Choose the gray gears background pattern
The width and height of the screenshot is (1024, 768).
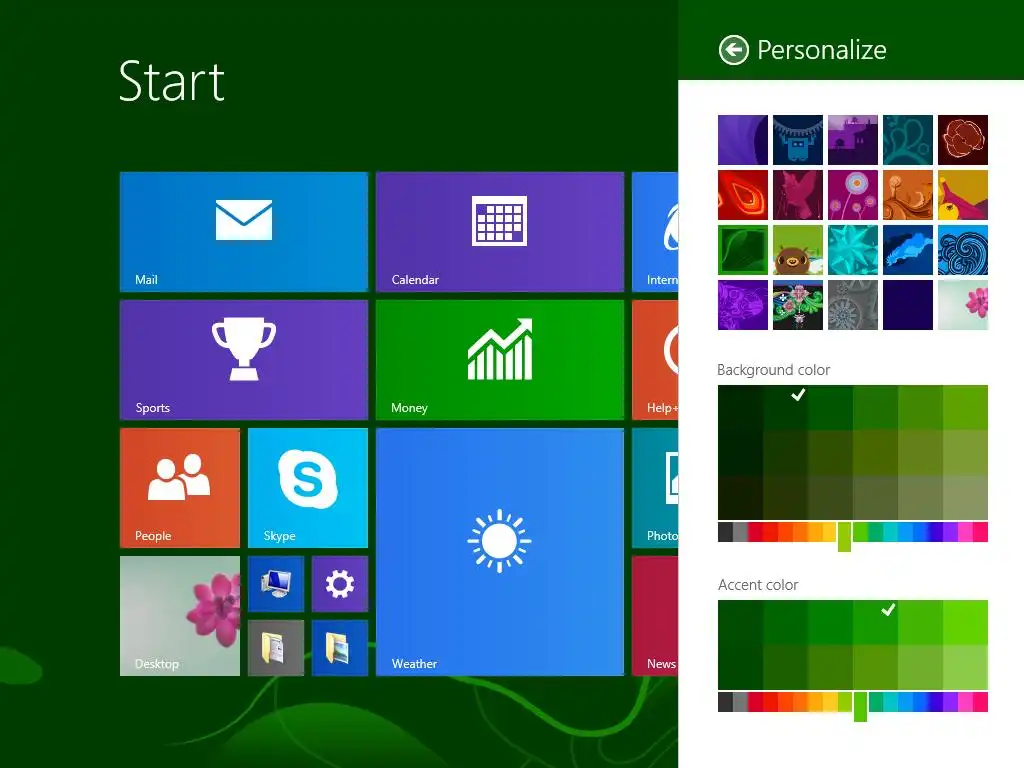(x=853, y=305)
